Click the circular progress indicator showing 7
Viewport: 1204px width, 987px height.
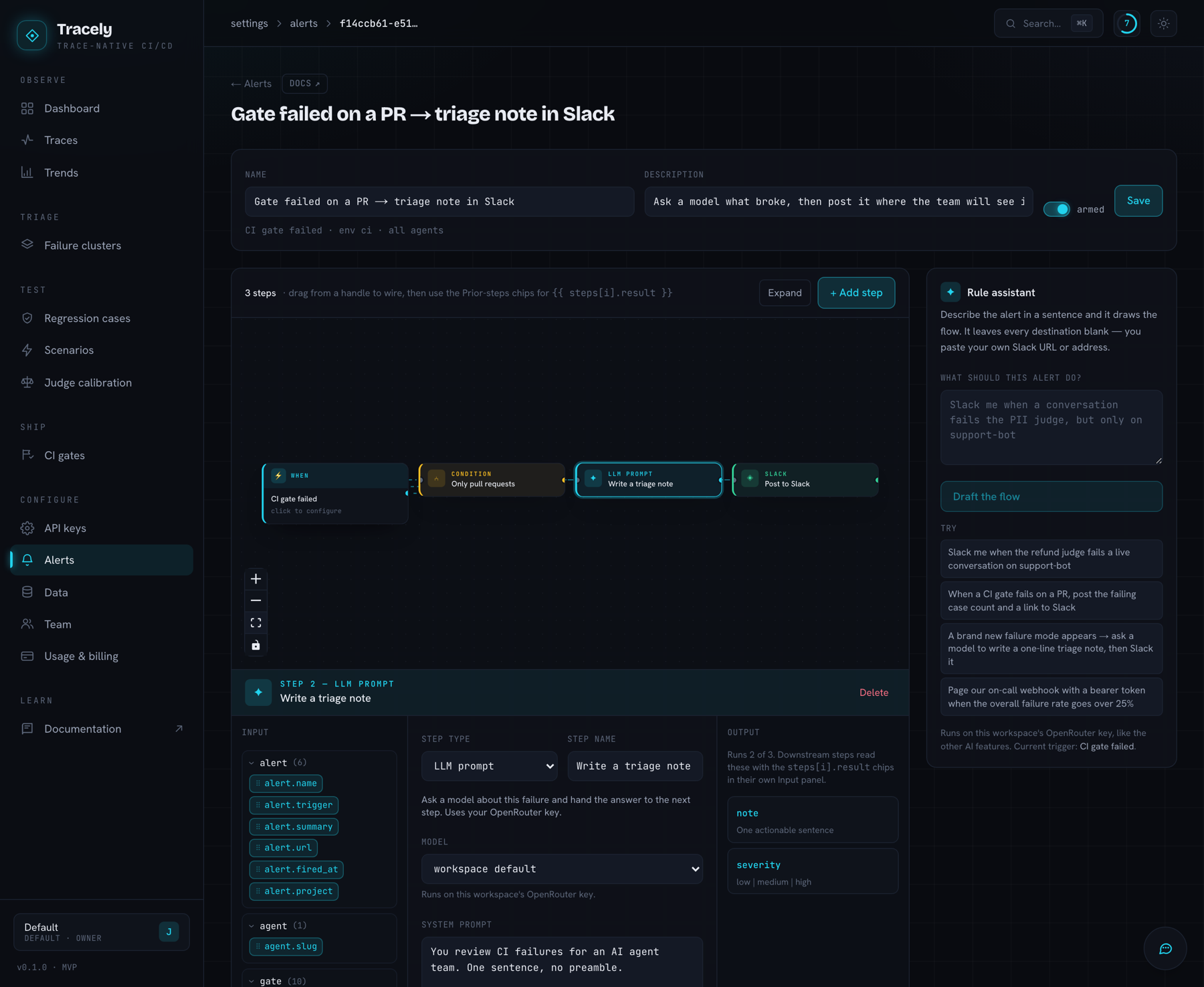pos(1127,23)
